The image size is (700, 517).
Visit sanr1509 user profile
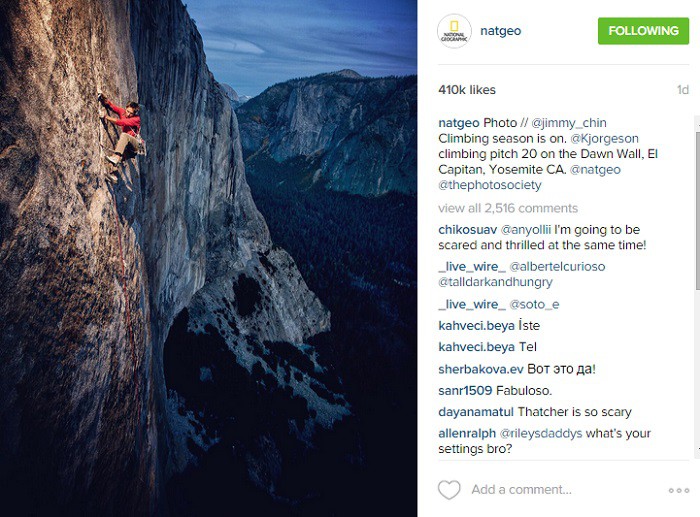tap(466, 390)
